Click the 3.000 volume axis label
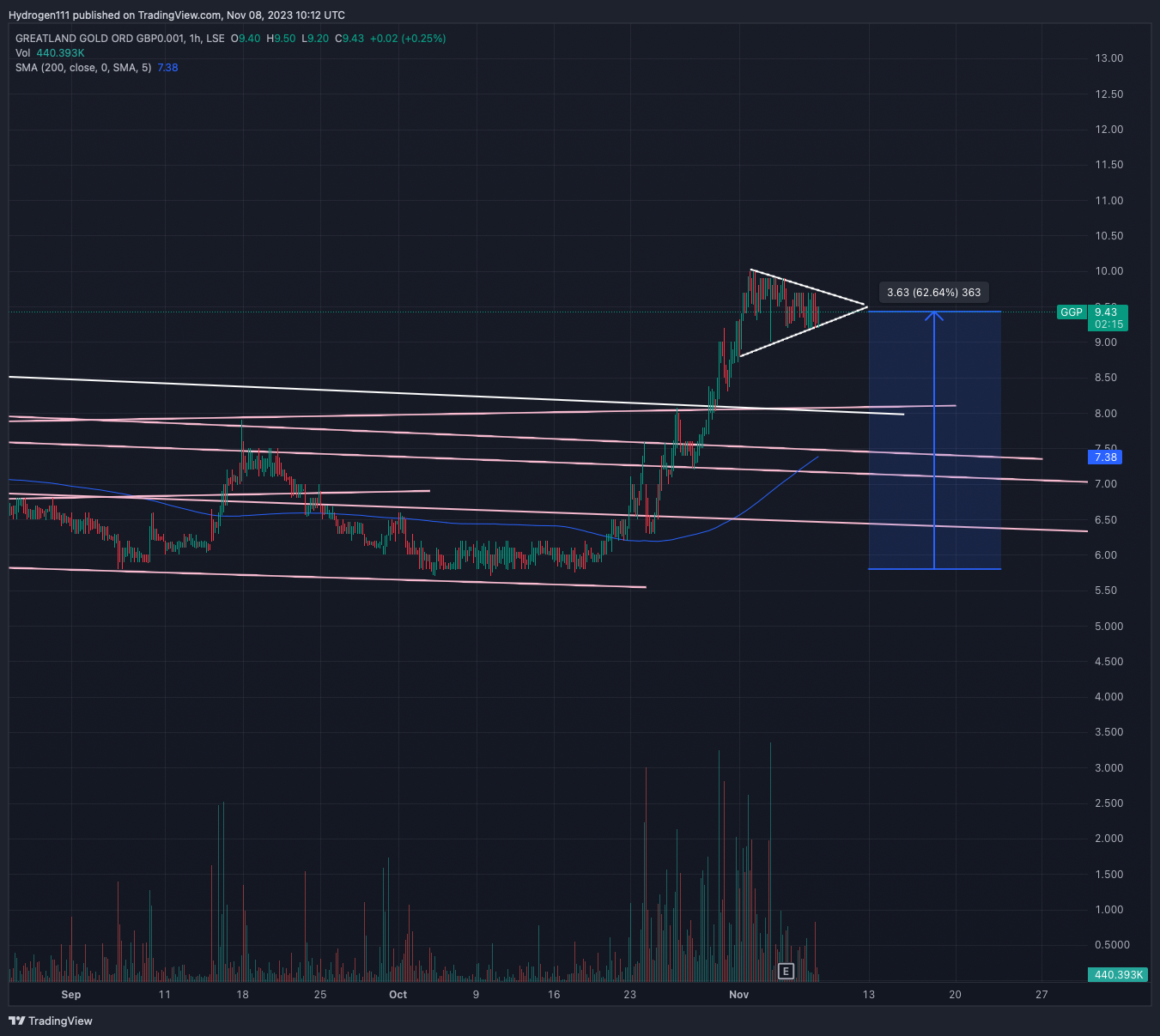 [1109, 768]
